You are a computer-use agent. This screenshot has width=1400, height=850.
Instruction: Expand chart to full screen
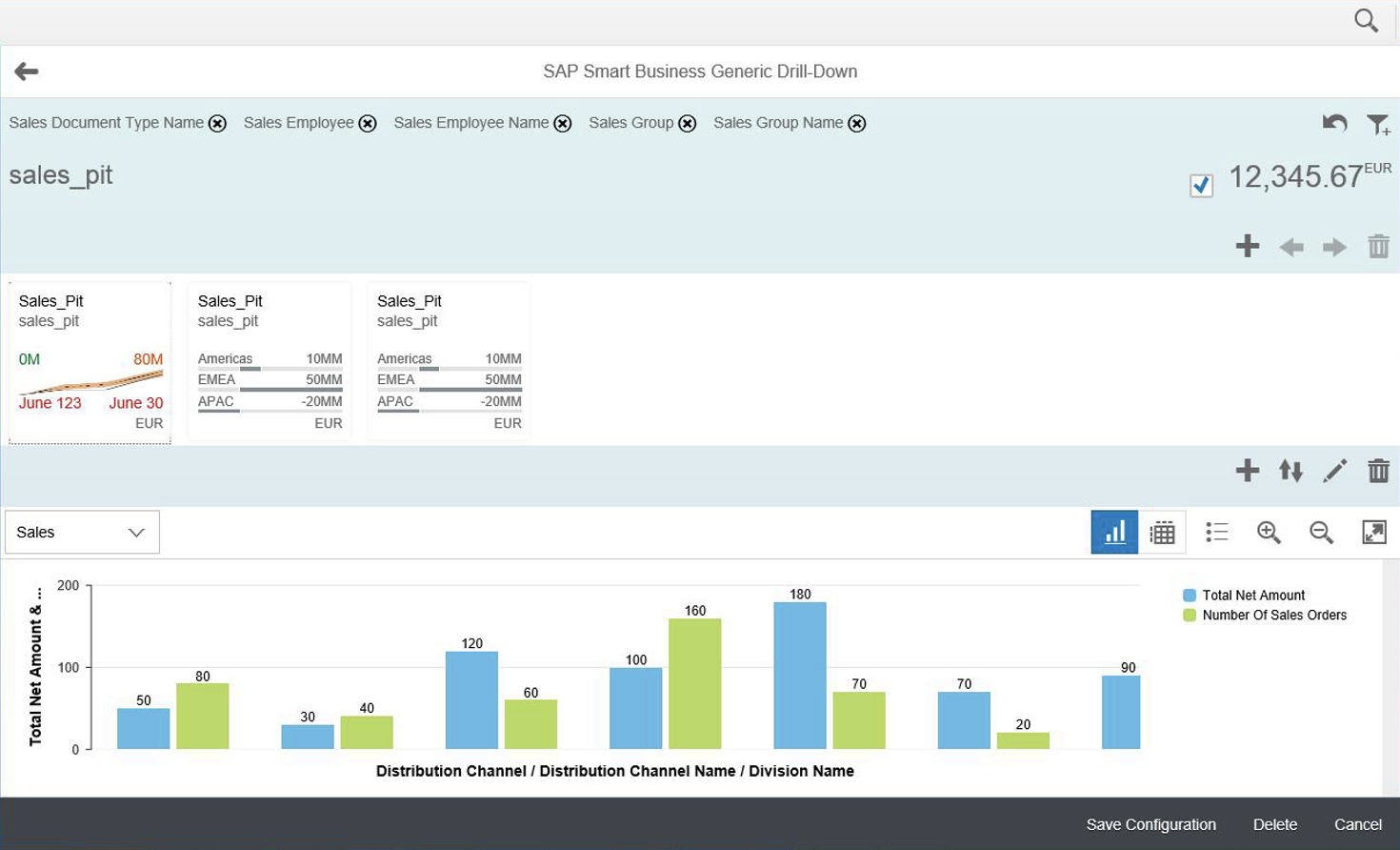pos(1374,532)
